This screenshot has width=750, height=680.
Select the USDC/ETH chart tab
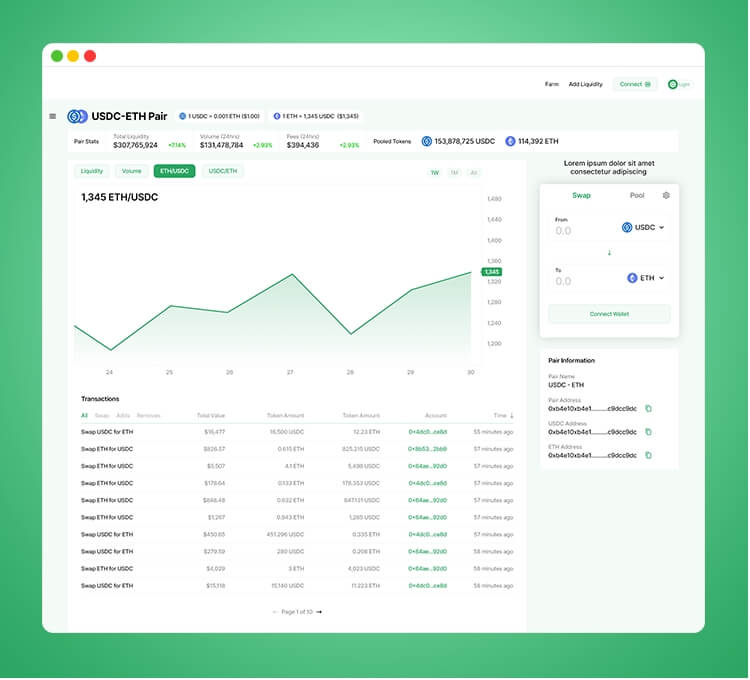click(x=223, y=171)
